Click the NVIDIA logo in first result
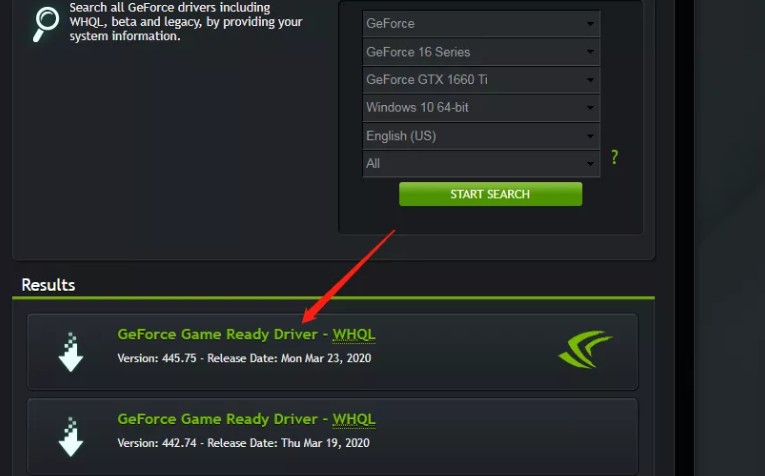The width and height of the screenshot is (765, 476). click(585, 349)
